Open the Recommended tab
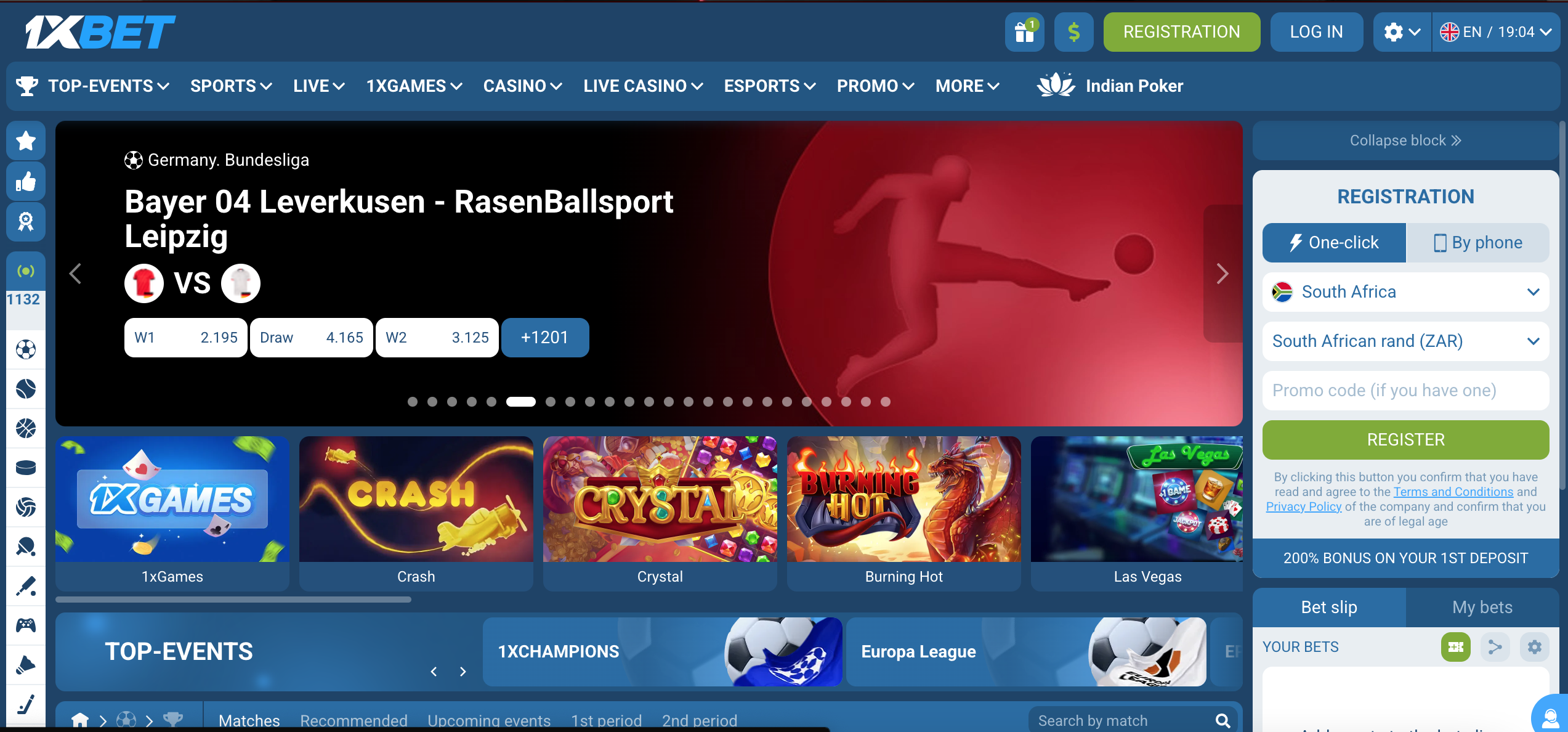 click(x=354, y=720)
